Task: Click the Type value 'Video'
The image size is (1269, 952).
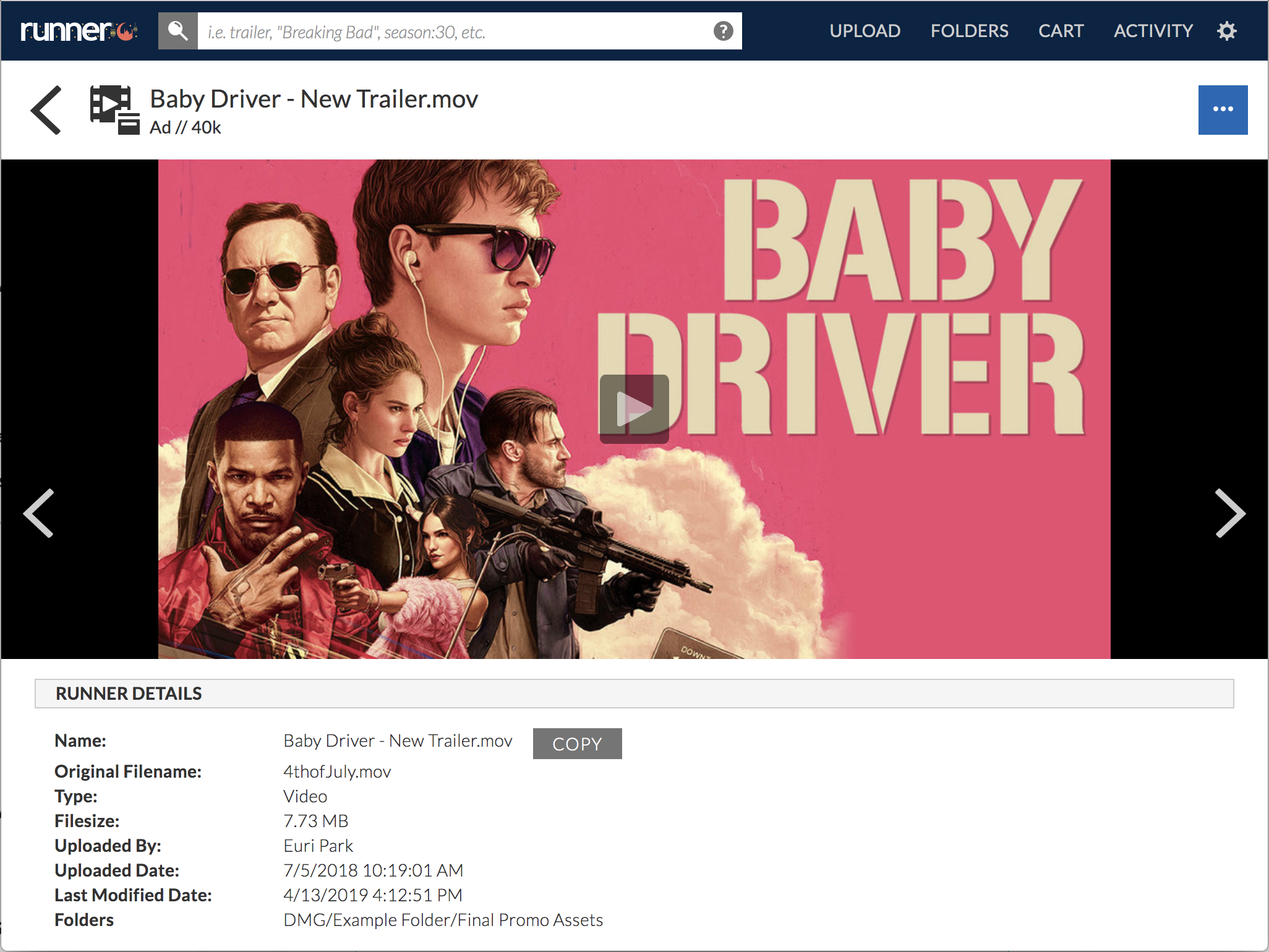Action: (x=305, y=796)
